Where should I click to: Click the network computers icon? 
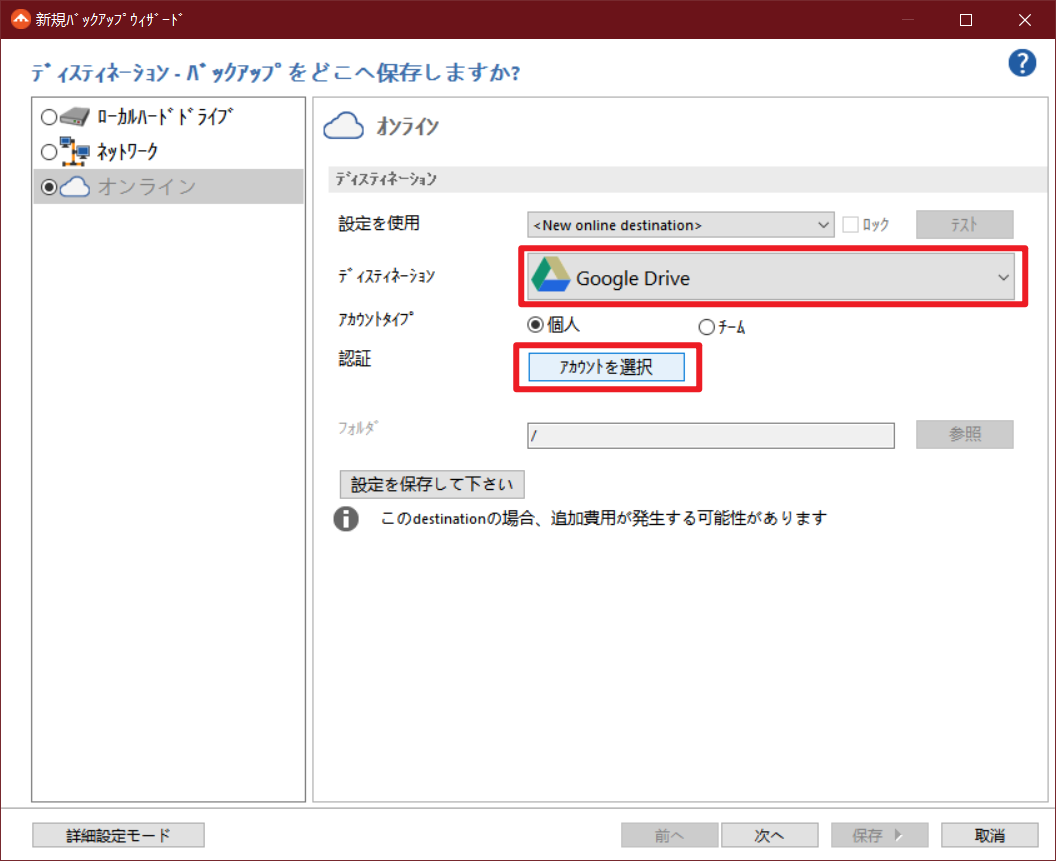[x=74, y=152]
